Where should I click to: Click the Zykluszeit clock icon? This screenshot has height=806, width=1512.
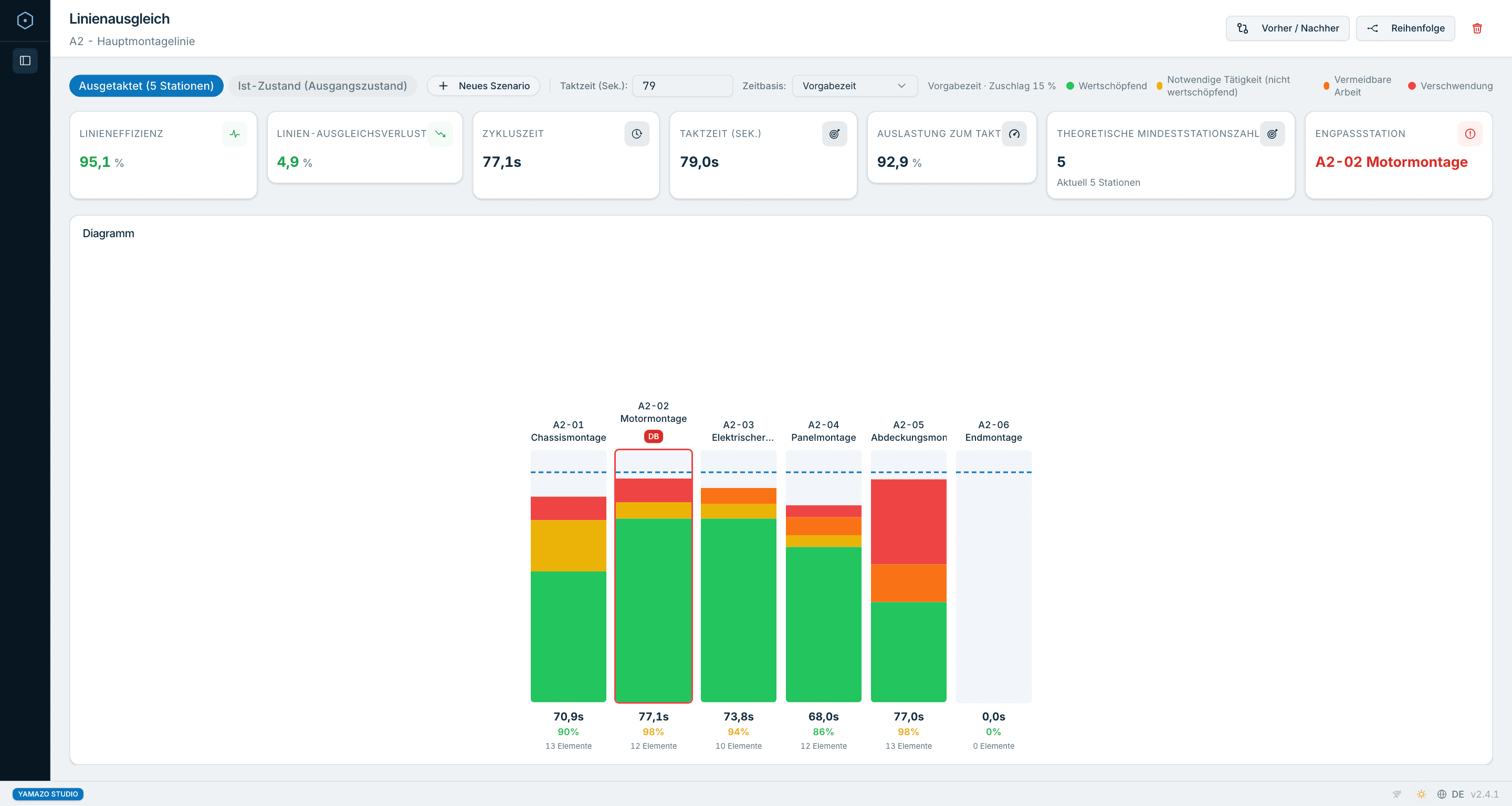(x=637, y=134)
